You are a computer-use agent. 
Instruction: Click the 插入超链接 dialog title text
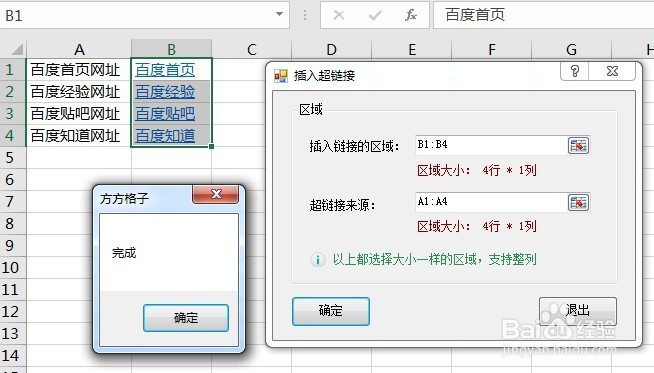tap(324, 76)
